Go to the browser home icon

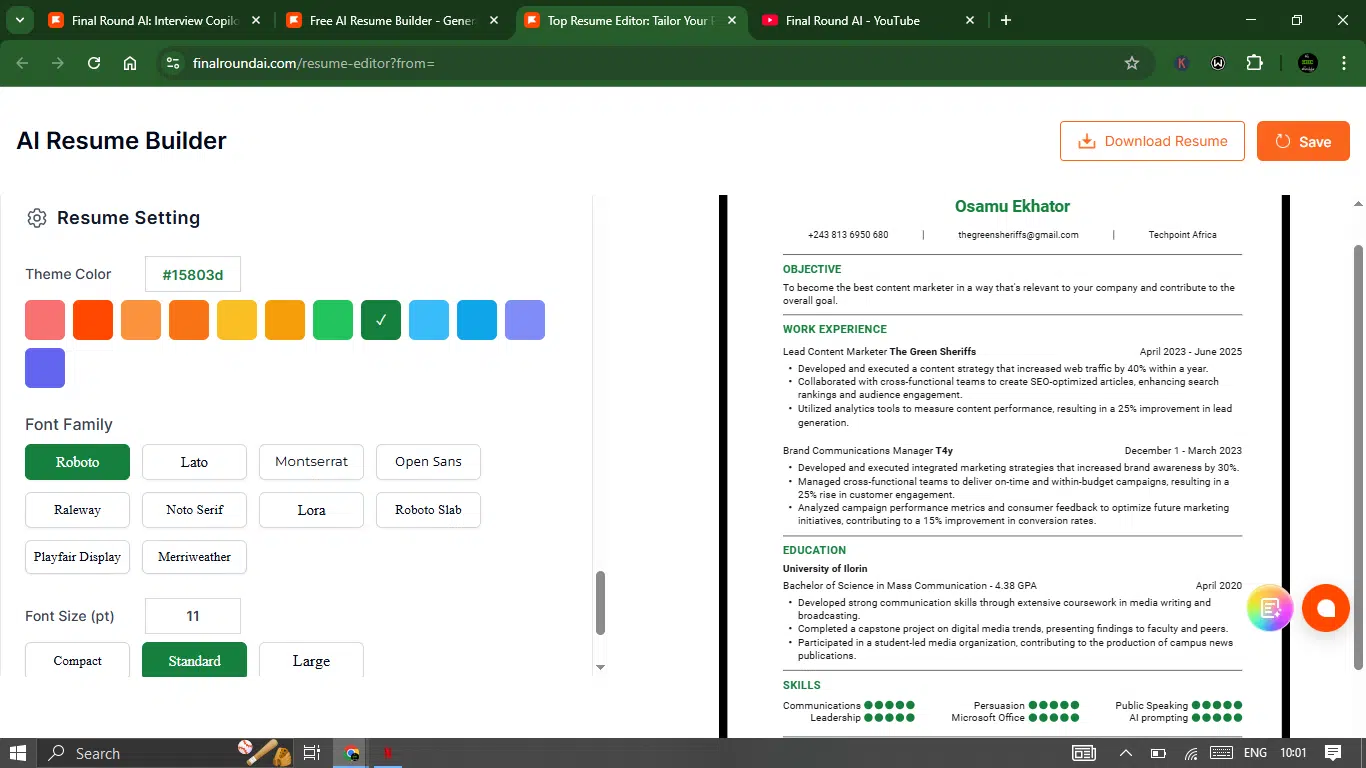coord(130,63)
